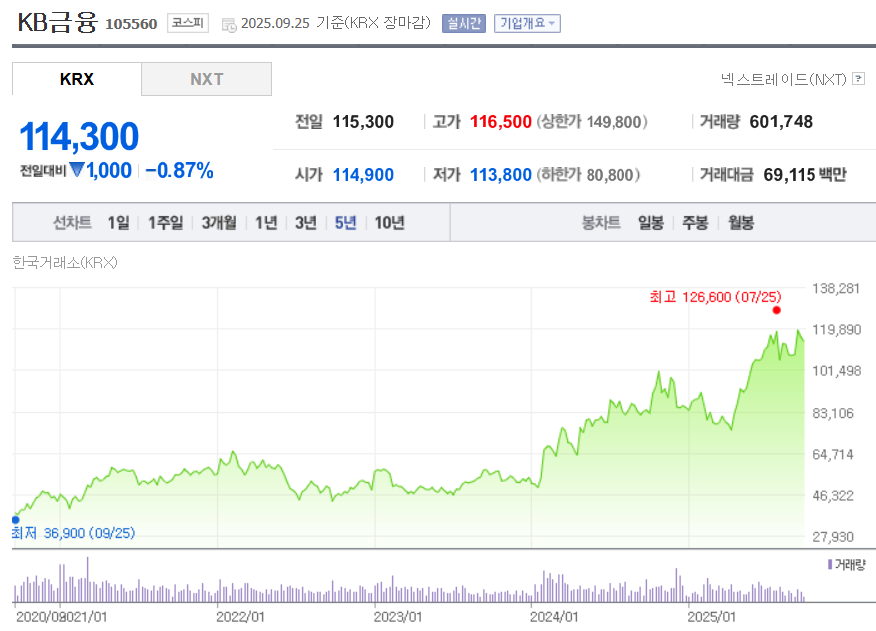Image resolution: width=876 pixels, height=631 pixels.
Task: Switch to the NXT tab
Action: (206, 79)
